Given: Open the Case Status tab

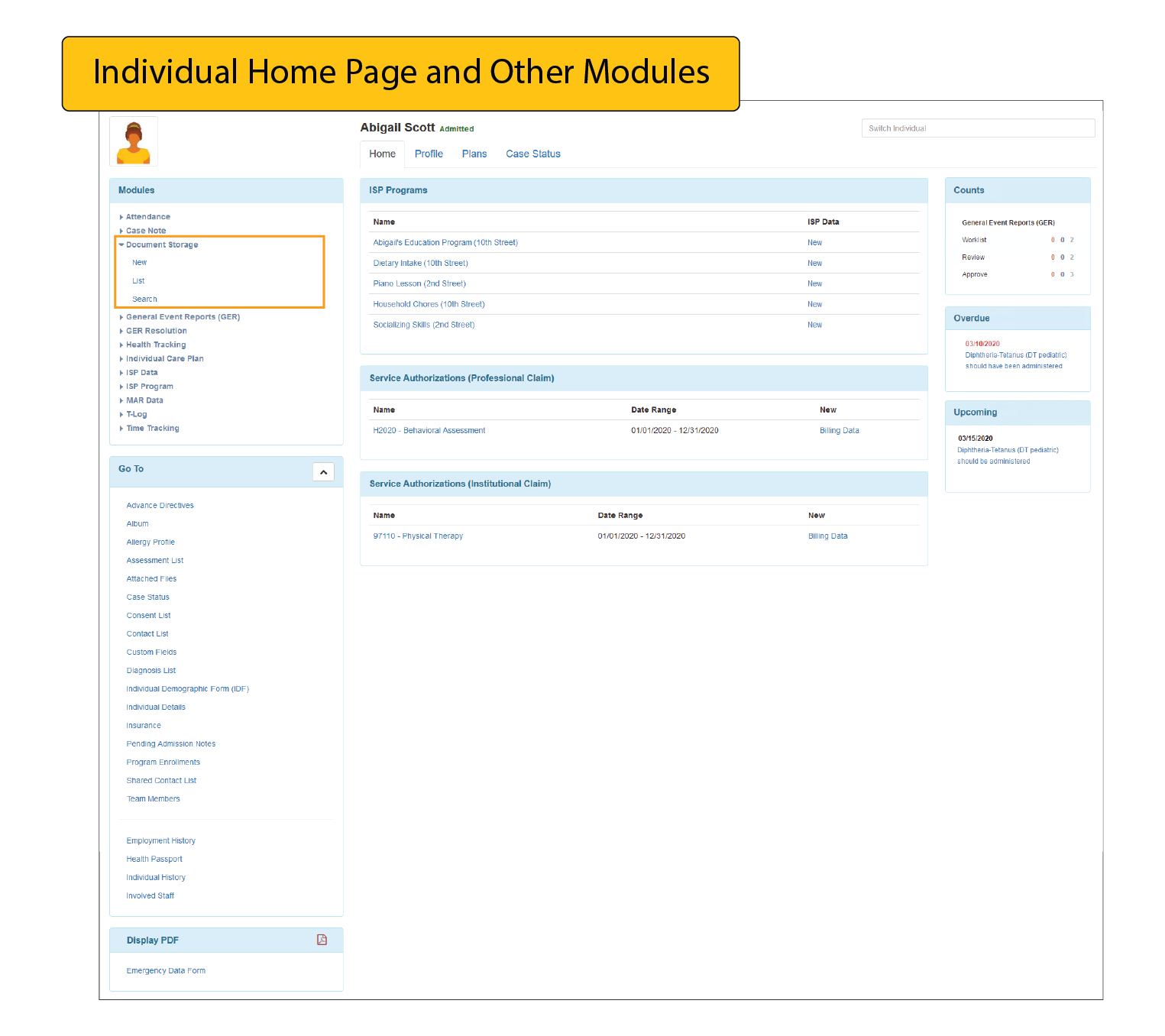Looking at the screenshot, I should click(x=533, y=154).
